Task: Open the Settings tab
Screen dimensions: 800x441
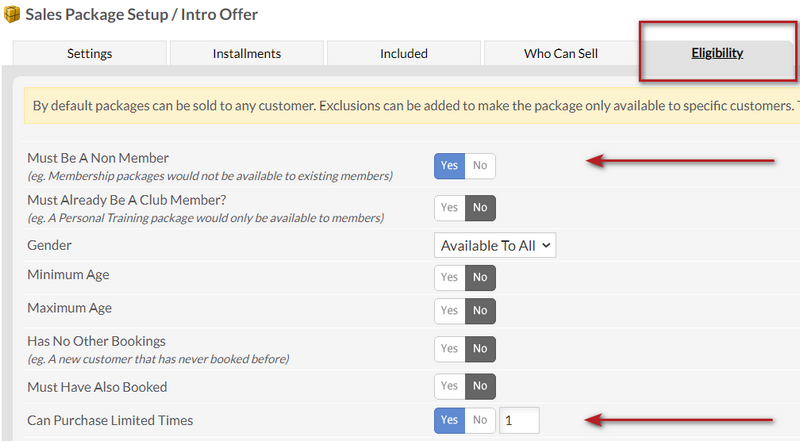Action: (90, 53)
